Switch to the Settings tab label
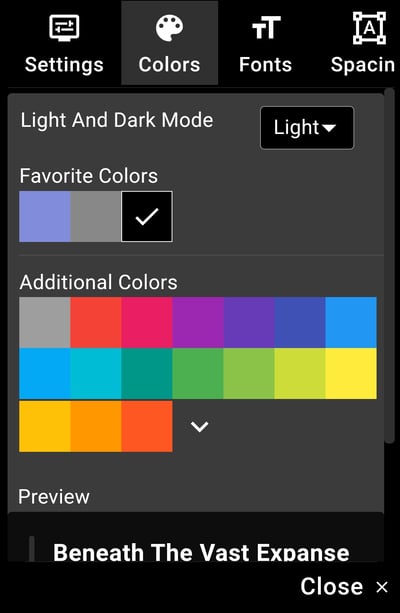Screen dimensions: 400x613 64,65
